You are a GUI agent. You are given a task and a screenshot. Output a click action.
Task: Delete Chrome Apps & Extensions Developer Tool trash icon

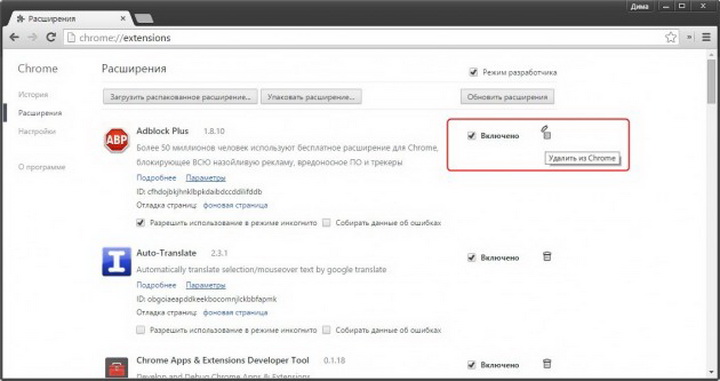point(547,364)
